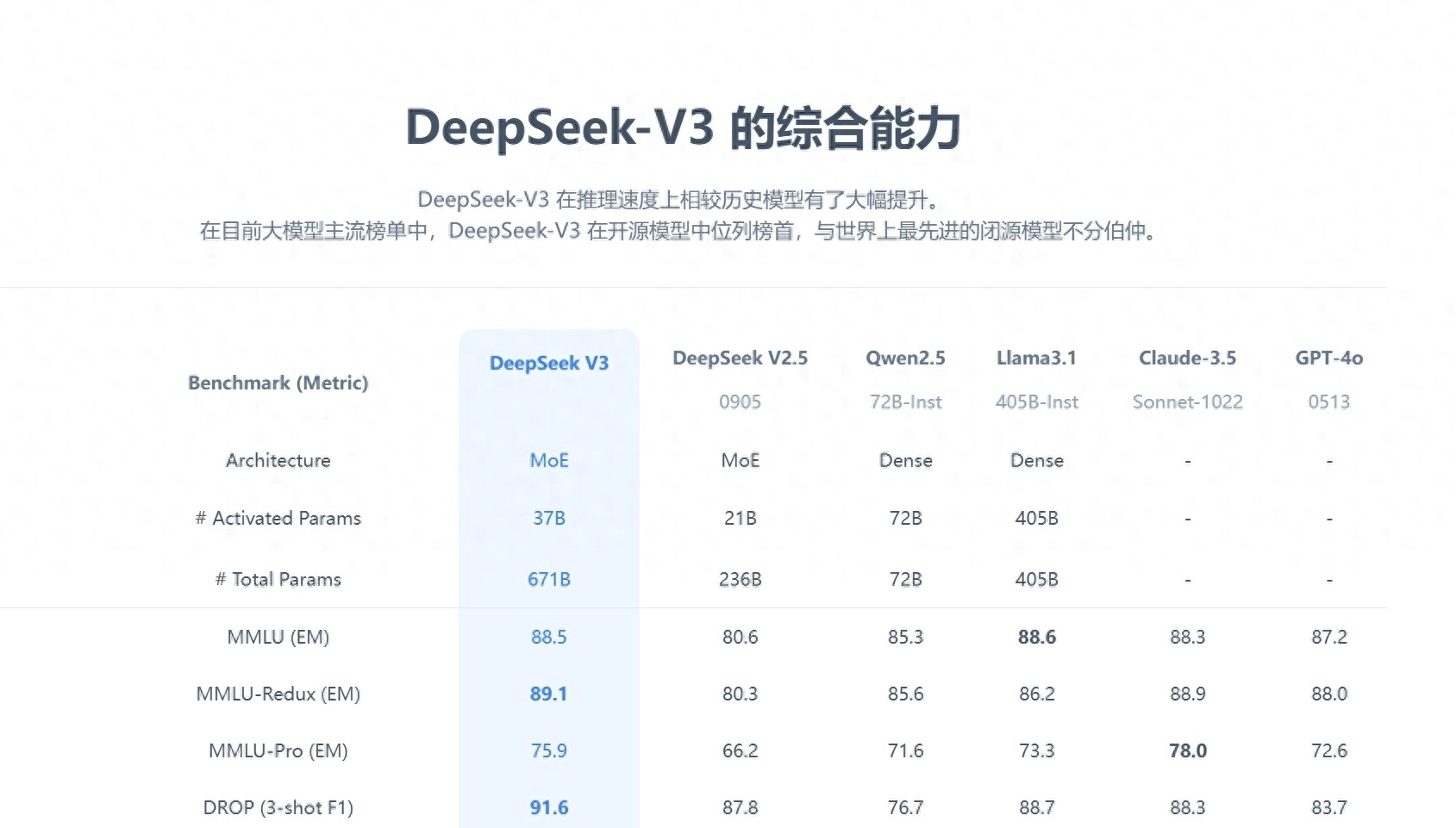Viewport: 1456px width, 828px height.
Task: Click the 'Architecture' row label
Action: [x=278, y=460]
